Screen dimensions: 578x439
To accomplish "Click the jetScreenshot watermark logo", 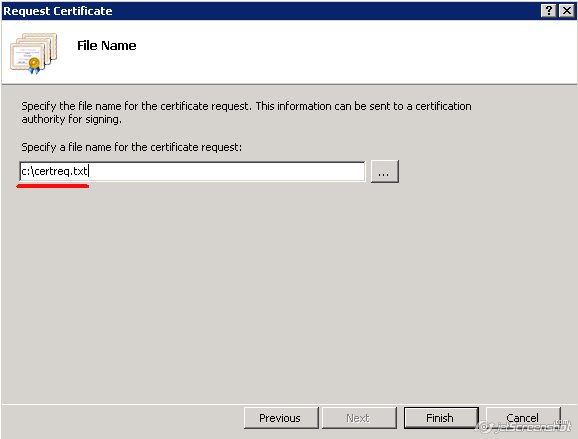I will [524, 426].
